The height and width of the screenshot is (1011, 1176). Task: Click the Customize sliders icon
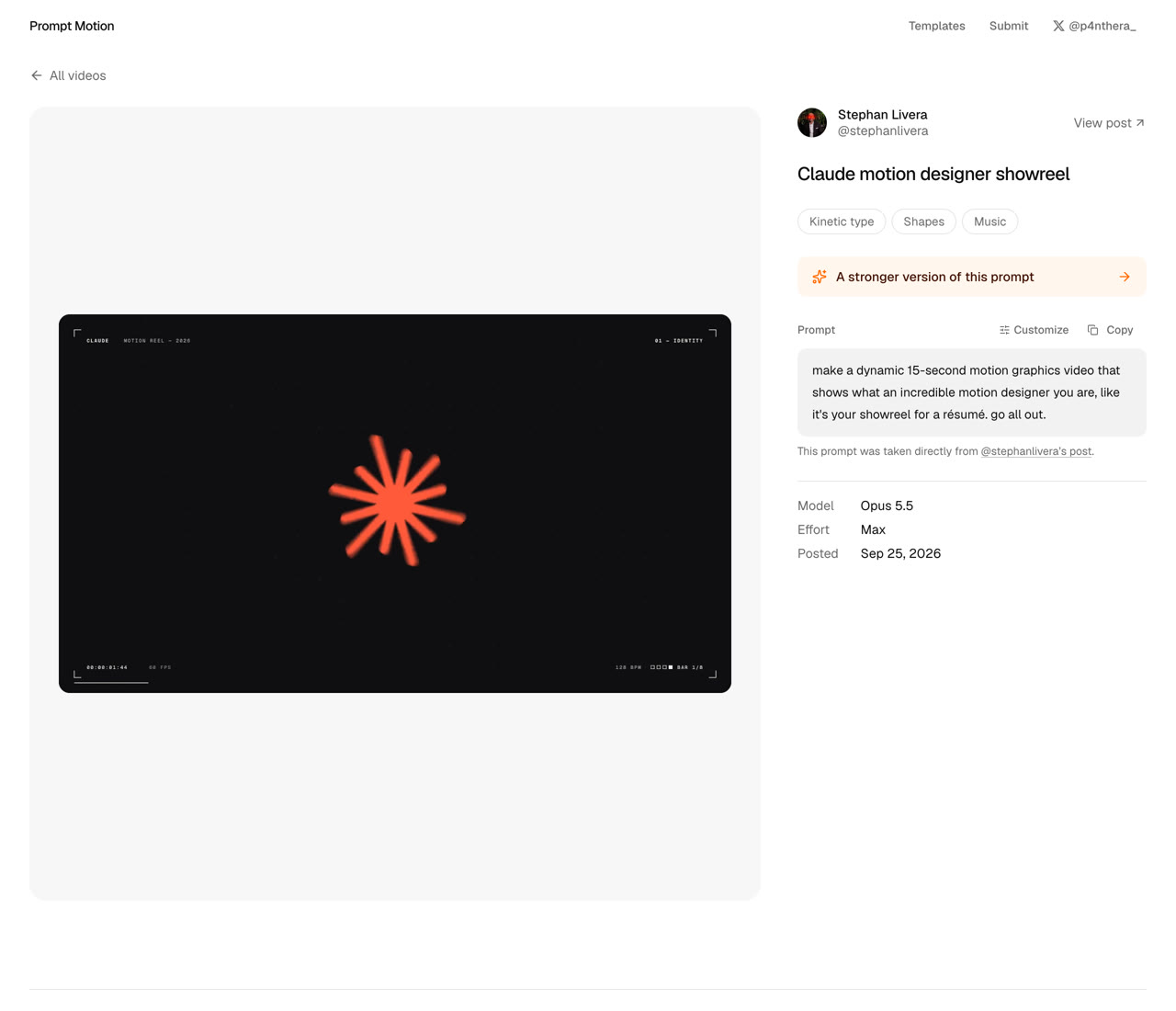[x=1004, y=330]
